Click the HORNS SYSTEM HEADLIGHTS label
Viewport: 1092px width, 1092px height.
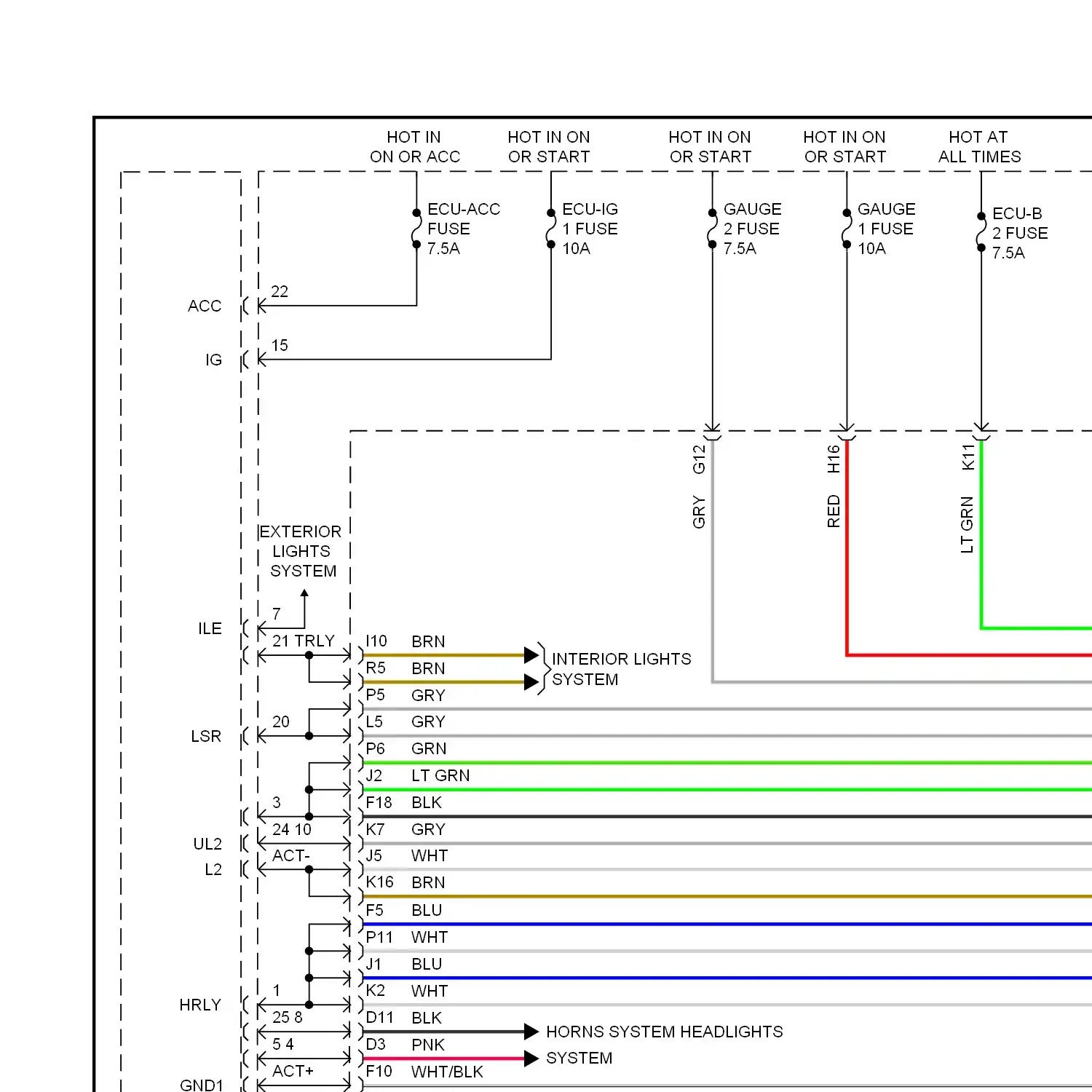(665, 1032)
